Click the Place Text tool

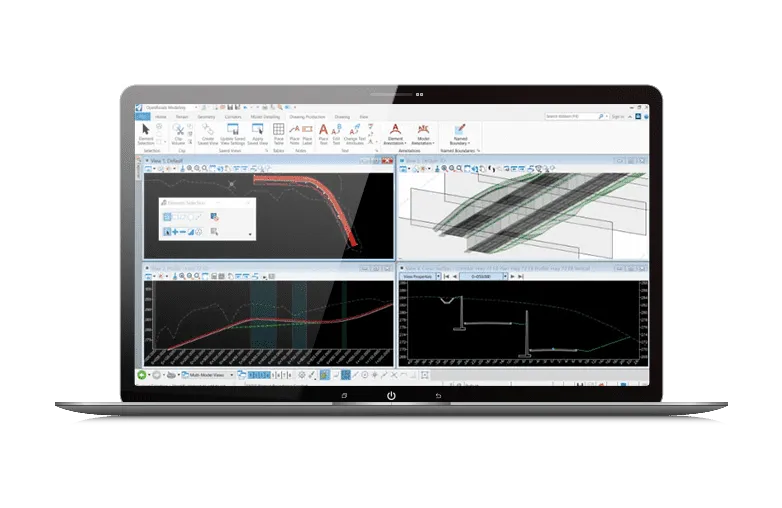coord(323,135)
